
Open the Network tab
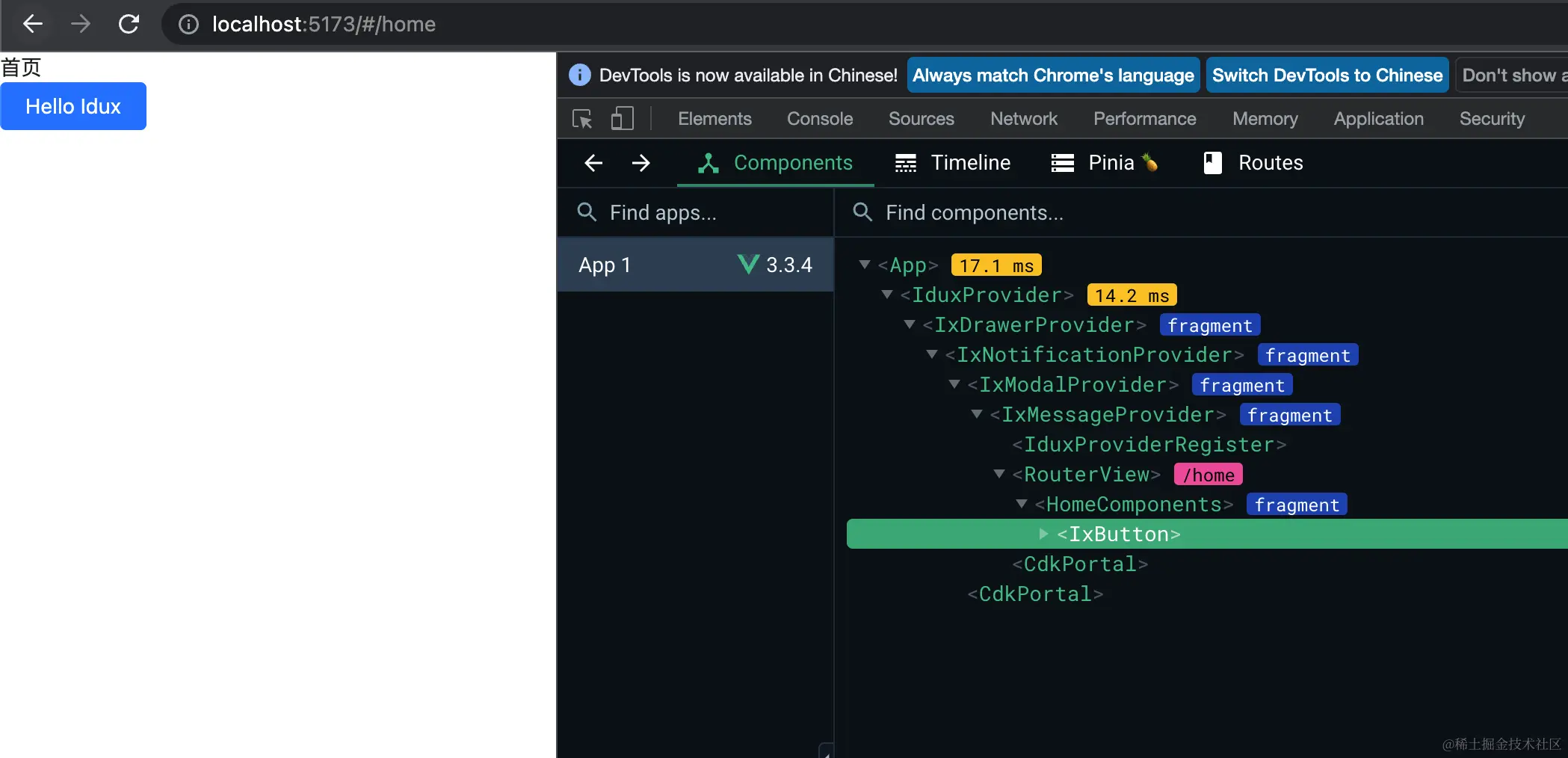(x=1024, y=119)
